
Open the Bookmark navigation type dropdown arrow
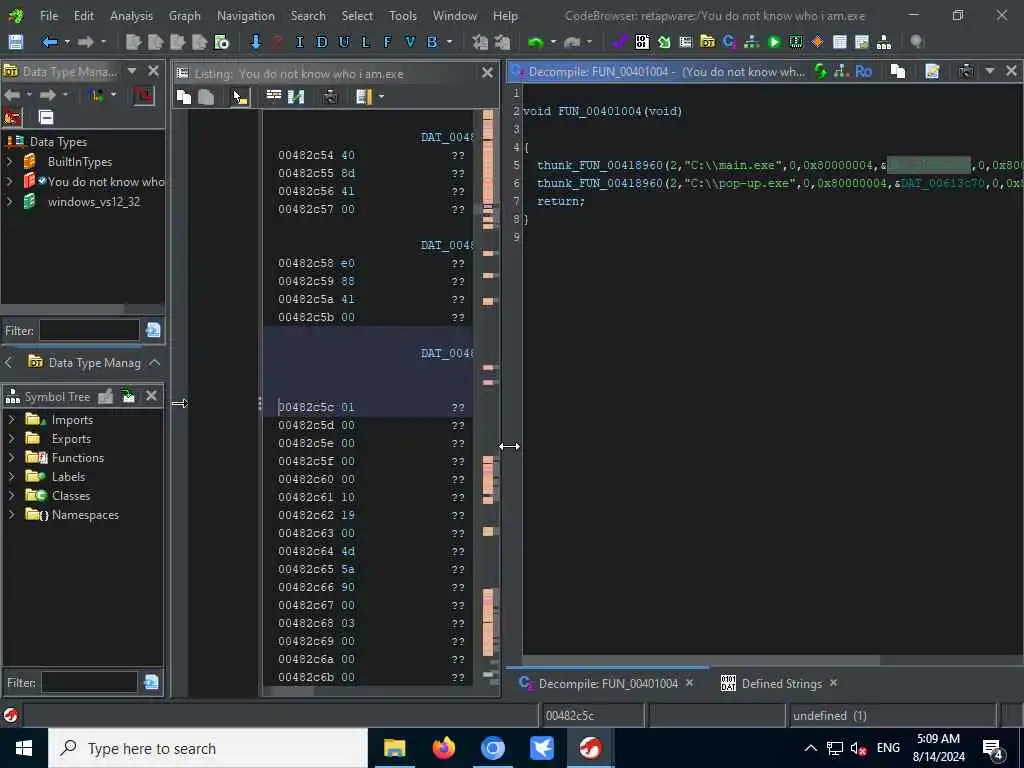click(x=449, y=42)
